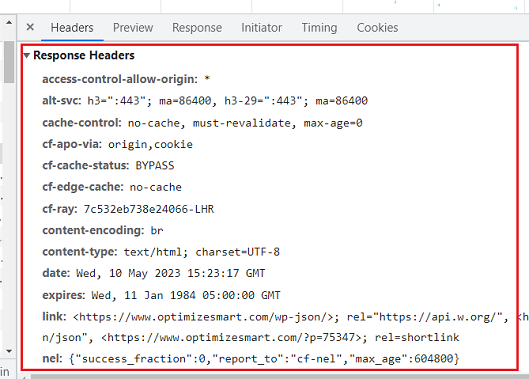Close the request details panel
This screenshot has height=379, width=529.
click(x=30, y=27)
